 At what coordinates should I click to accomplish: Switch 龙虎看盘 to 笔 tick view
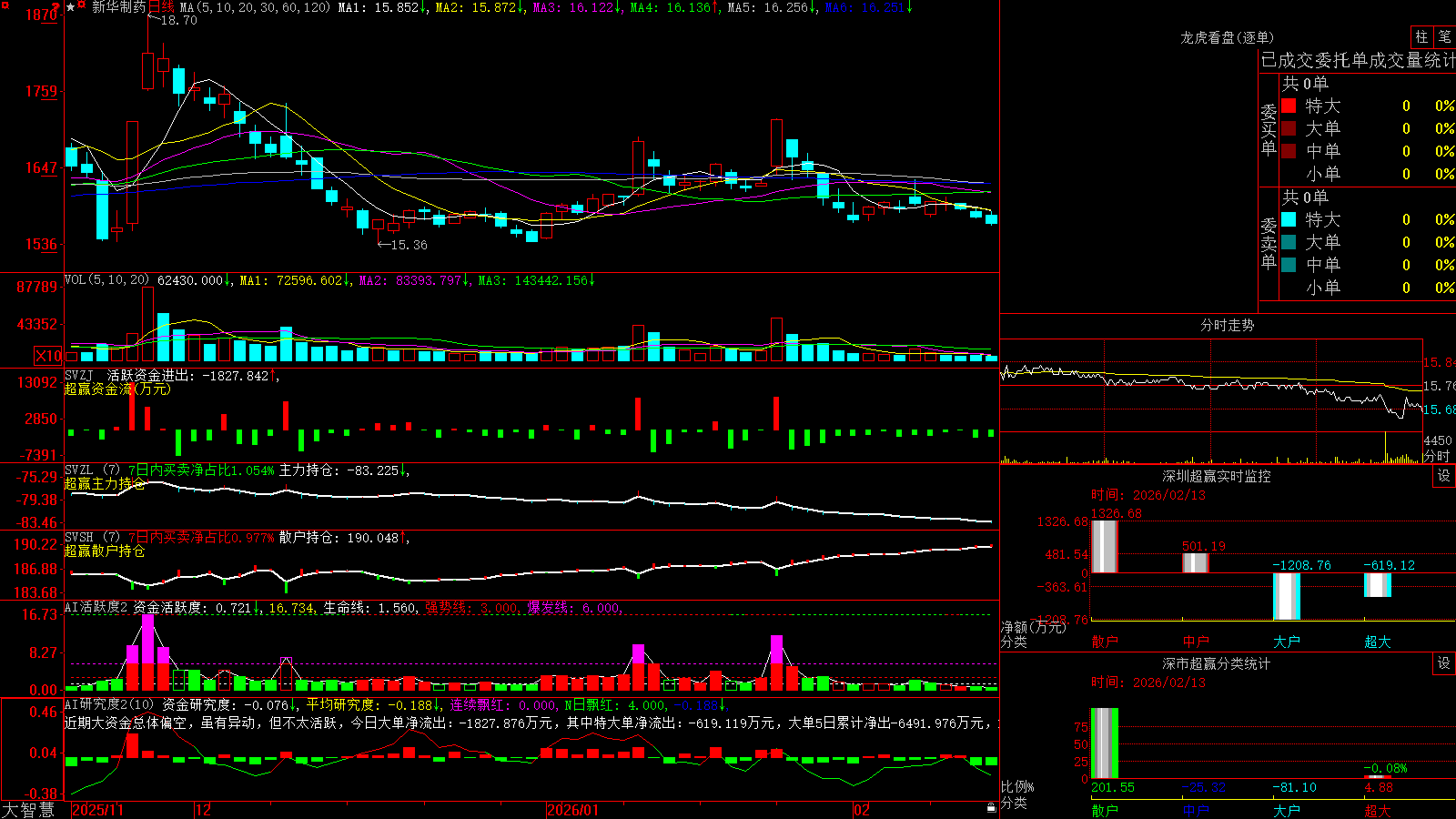click(1444, 36)
